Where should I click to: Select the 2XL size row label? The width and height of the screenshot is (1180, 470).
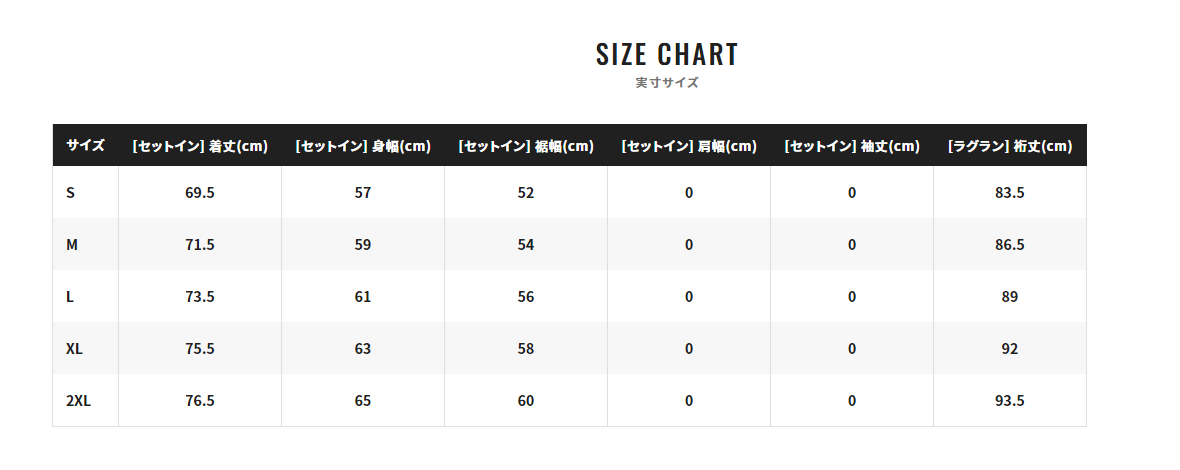click(x=78, y=401)
